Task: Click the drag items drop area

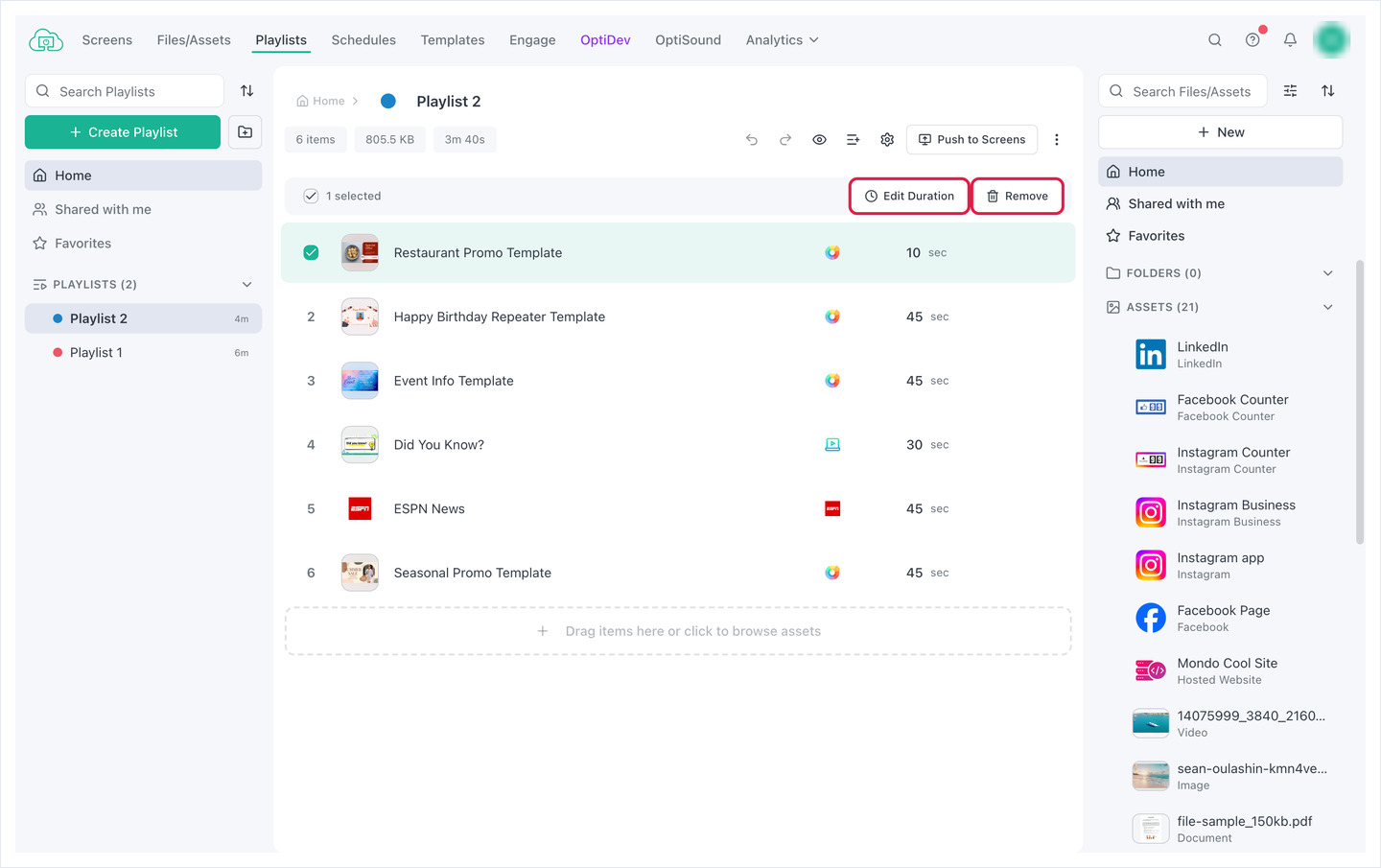Action: [678, 631]
